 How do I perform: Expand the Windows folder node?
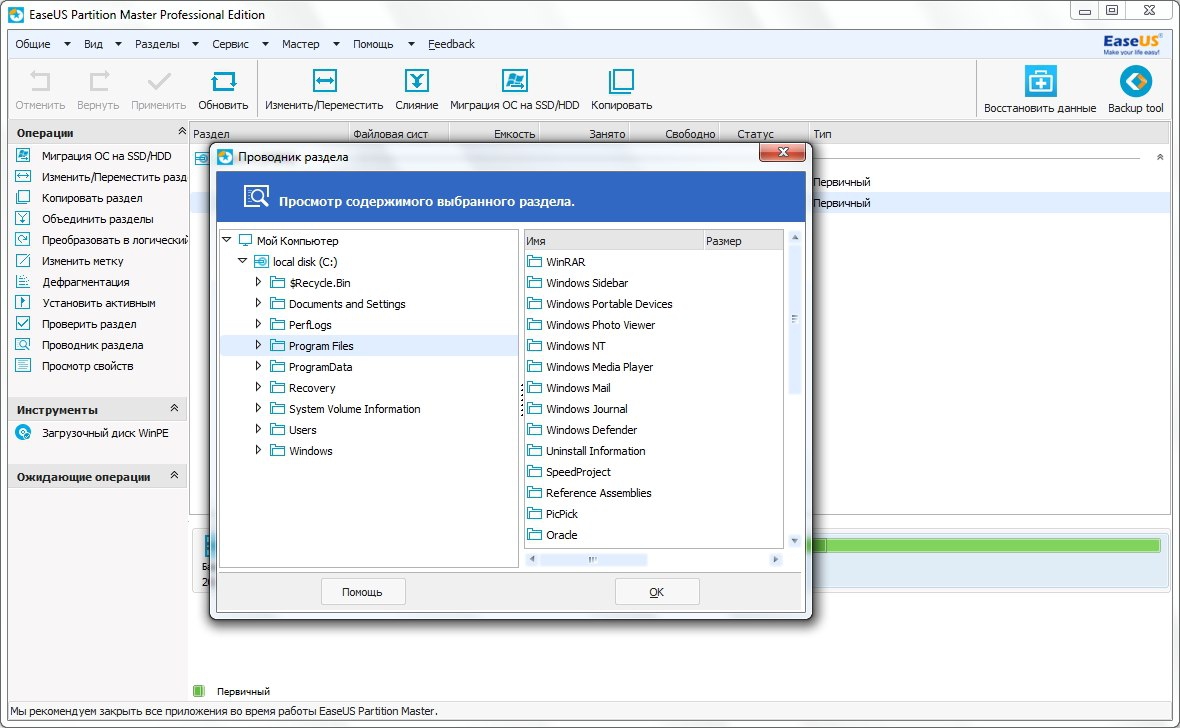258,451
